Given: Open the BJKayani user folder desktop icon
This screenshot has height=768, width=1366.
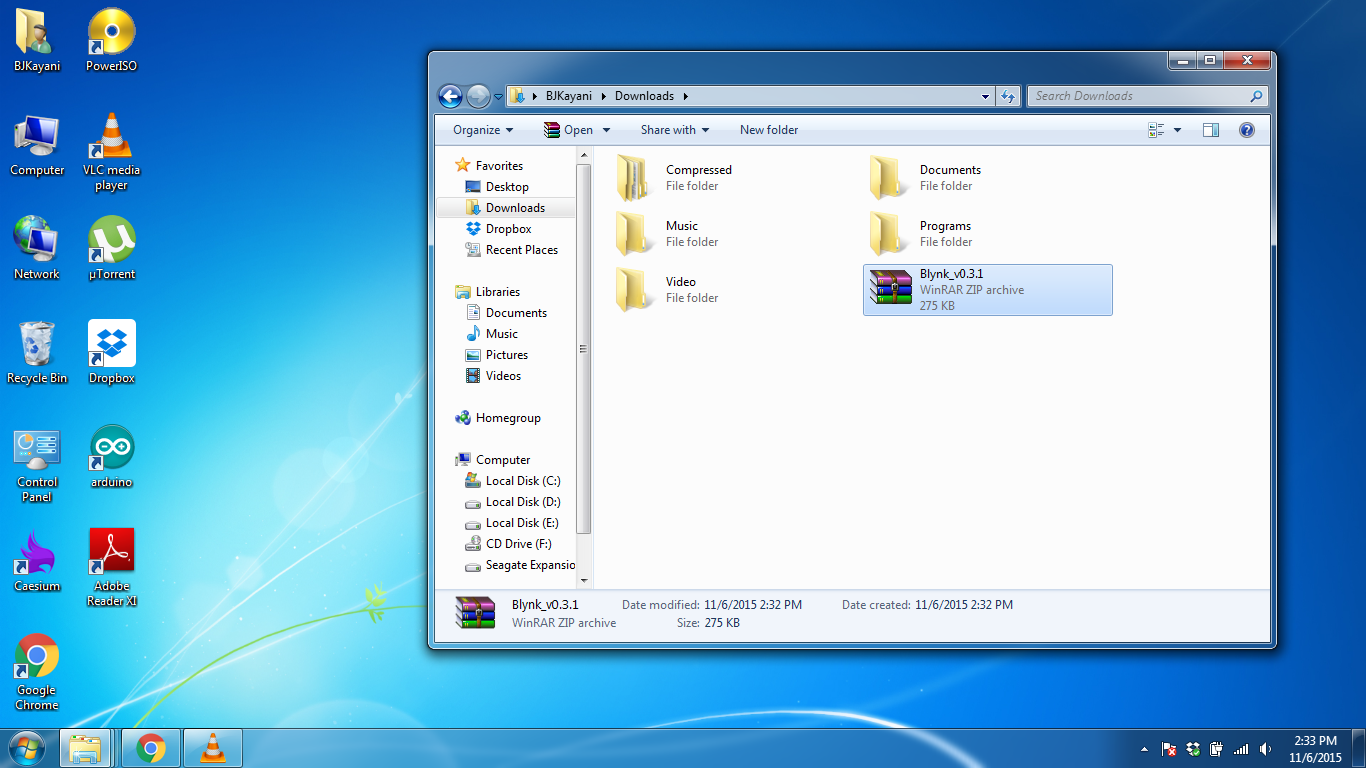Looking at the screenshot, I should click(37, 40).
